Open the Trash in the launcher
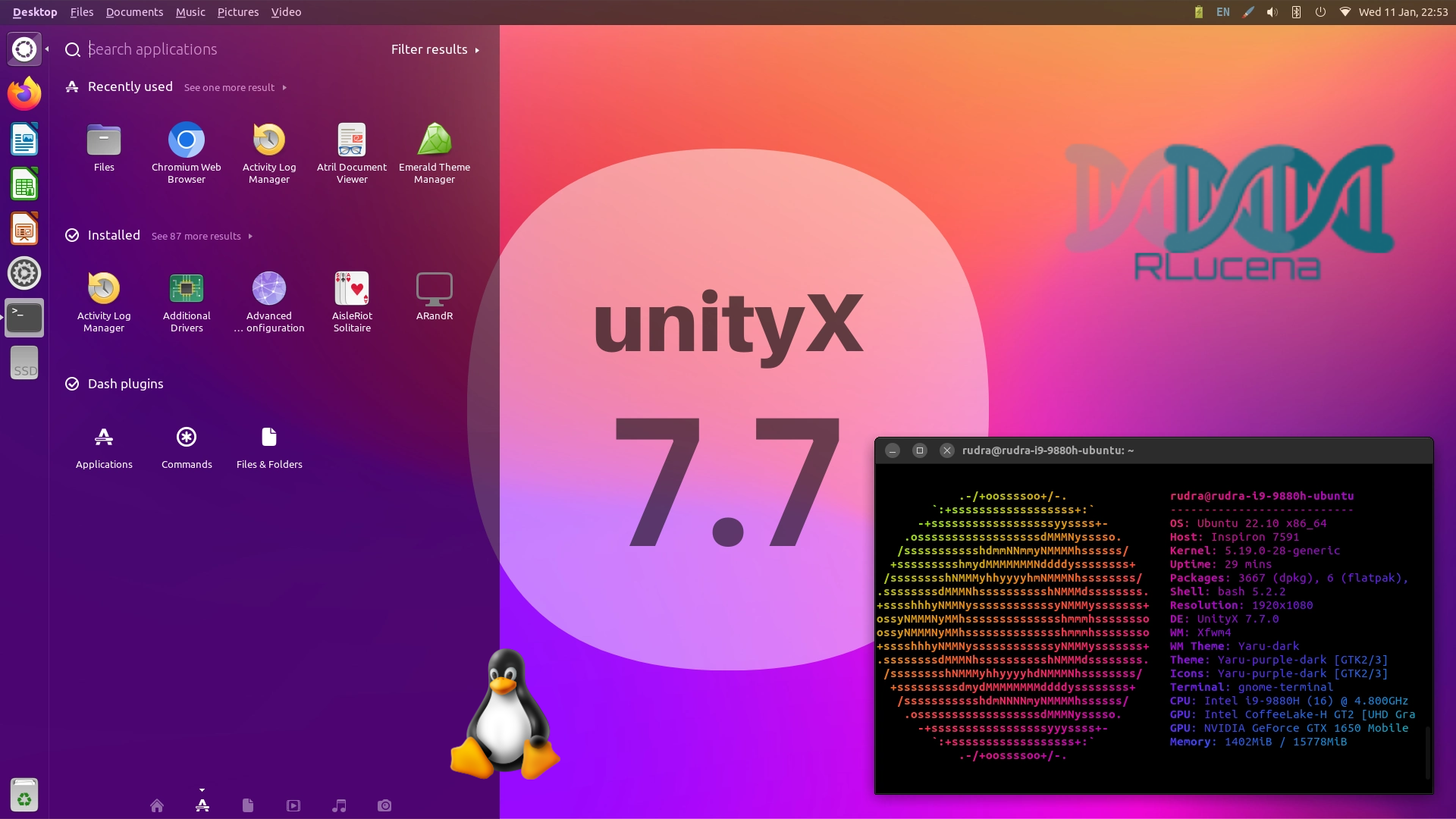The height and width of the screenshot is (819, 1456). pos(24,795)
